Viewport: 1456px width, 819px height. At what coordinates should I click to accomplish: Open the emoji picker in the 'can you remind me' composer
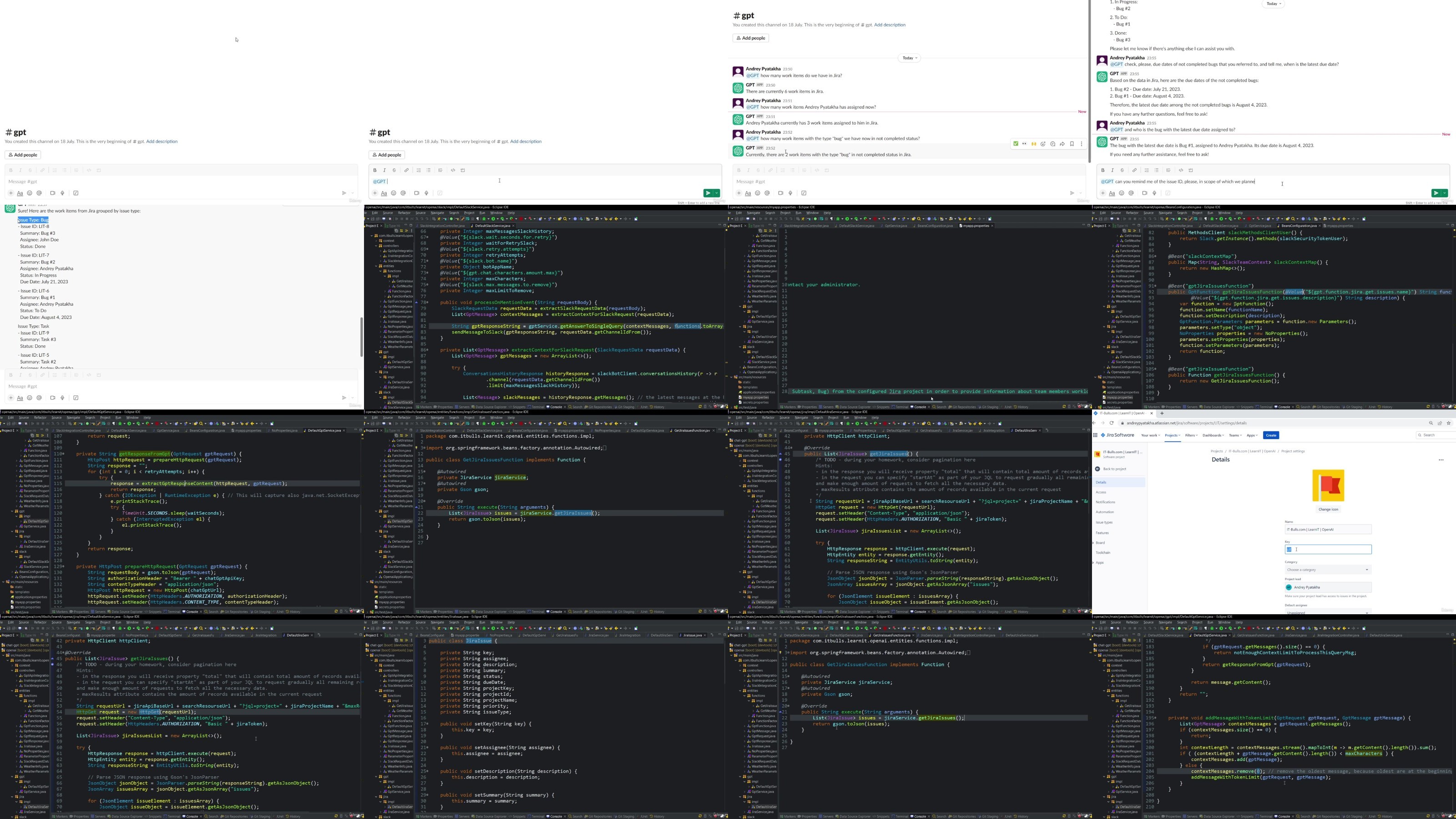[1122, 193]
